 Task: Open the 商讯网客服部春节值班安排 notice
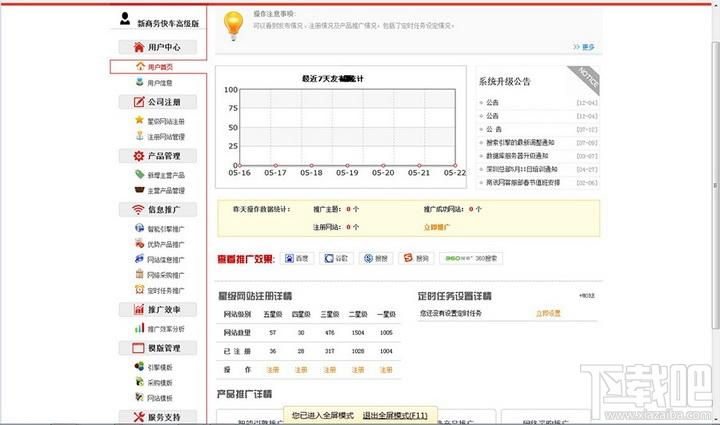pyautogui.click(x=523, y=182)
